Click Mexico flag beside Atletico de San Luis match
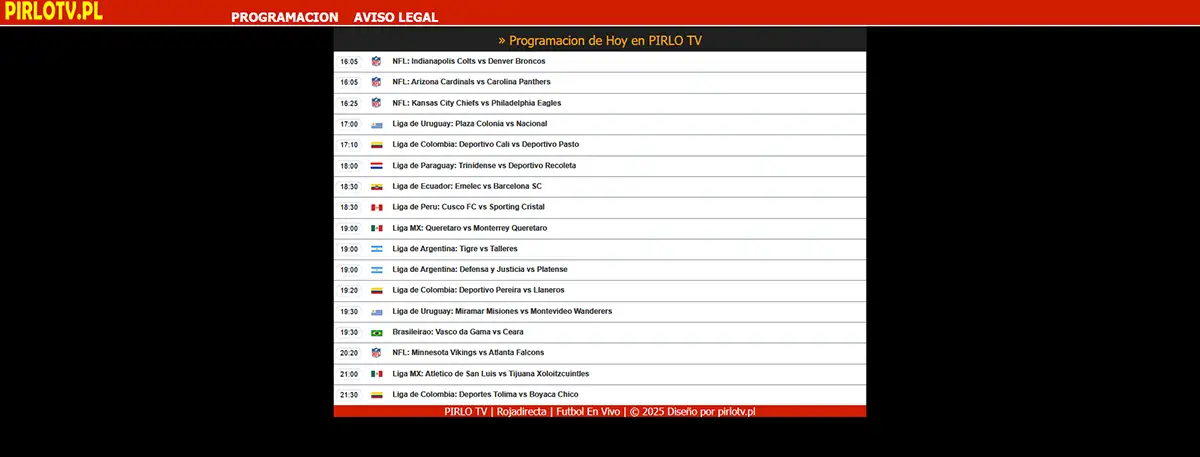 tap(377, 374)
